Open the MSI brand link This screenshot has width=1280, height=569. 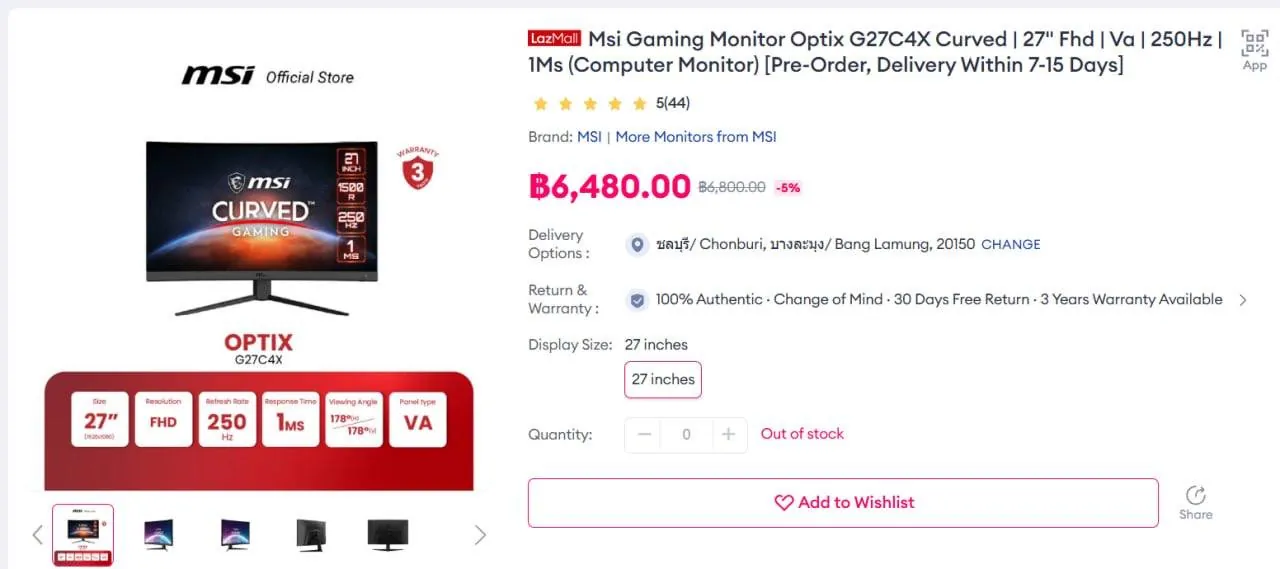coord(589,137)
